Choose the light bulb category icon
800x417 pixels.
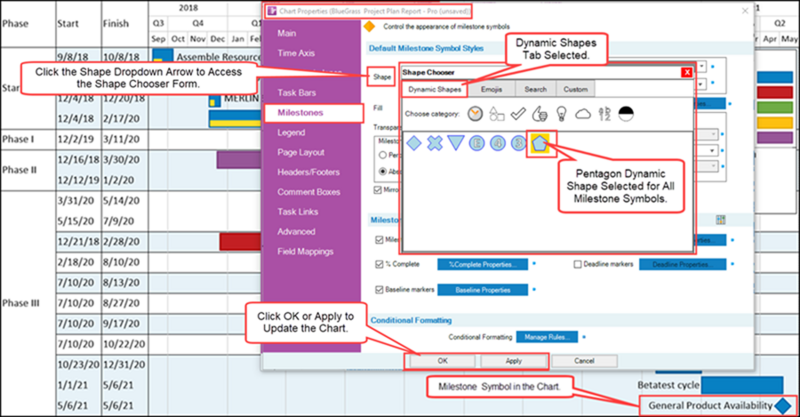pos(561,114)
